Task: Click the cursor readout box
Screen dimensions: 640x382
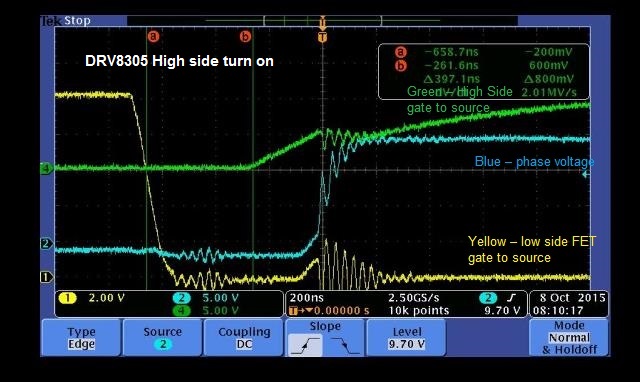Action: click(x=484, y=71)
